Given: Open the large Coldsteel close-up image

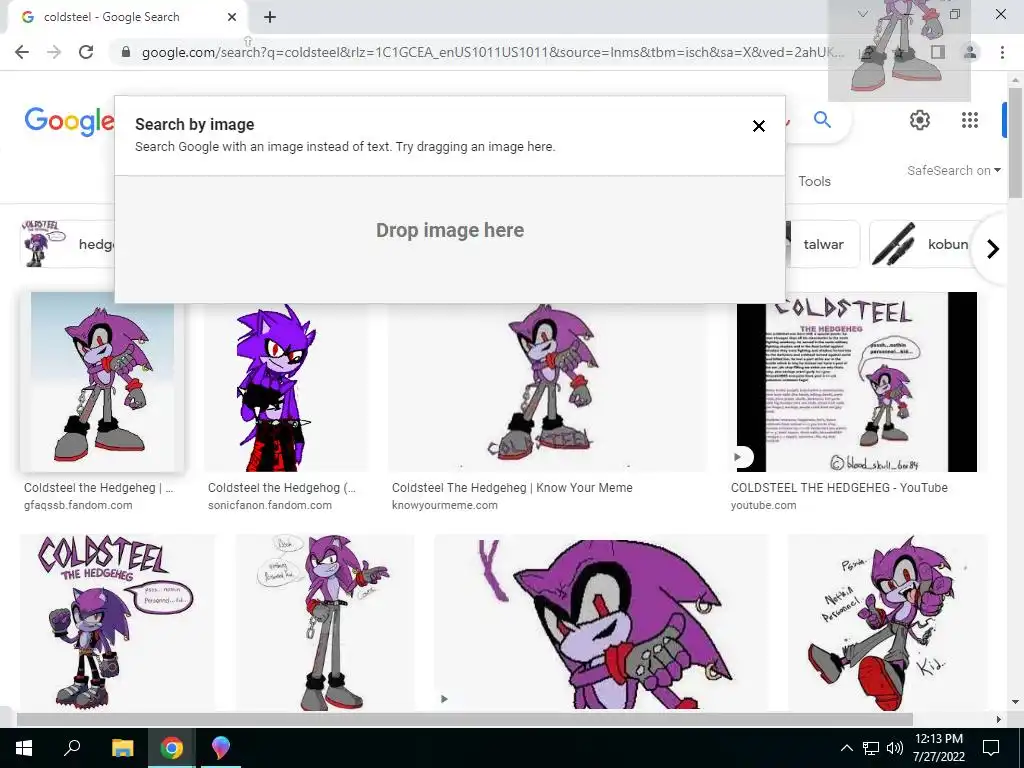Looking at the screenshot, I should (x=601, y=622).
